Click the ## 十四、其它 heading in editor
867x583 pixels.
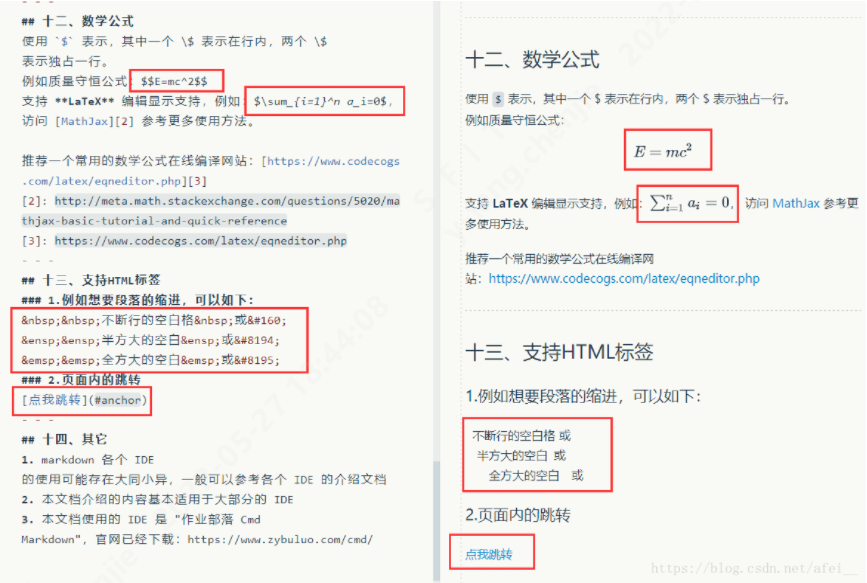coord(64,440)
